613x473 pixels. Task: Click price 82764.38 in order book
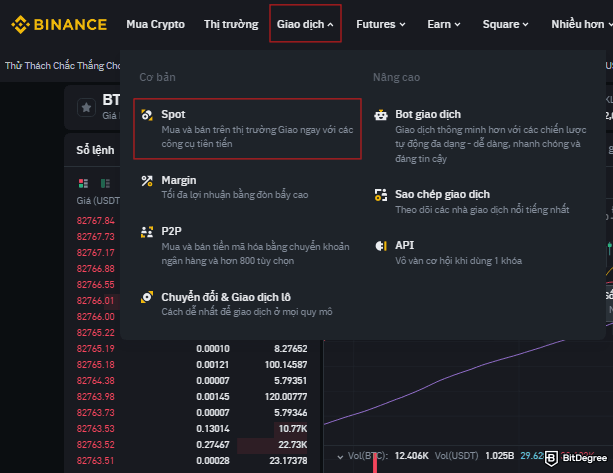click(96, 381)
